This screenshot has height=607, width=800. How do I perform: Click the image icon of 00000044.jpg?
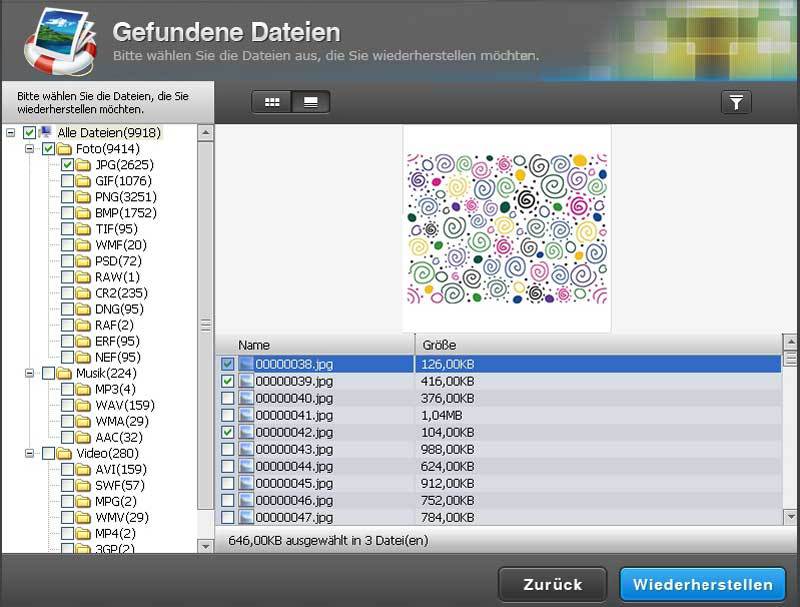point(246,466)
